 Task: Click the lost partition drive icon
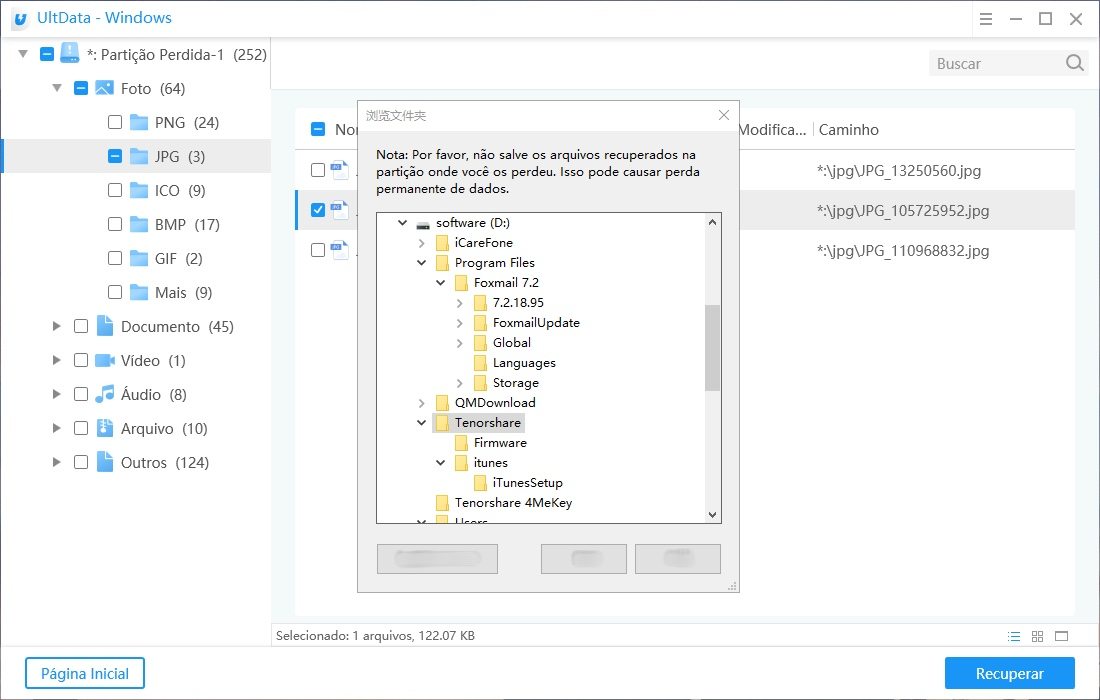coord(69,53)
